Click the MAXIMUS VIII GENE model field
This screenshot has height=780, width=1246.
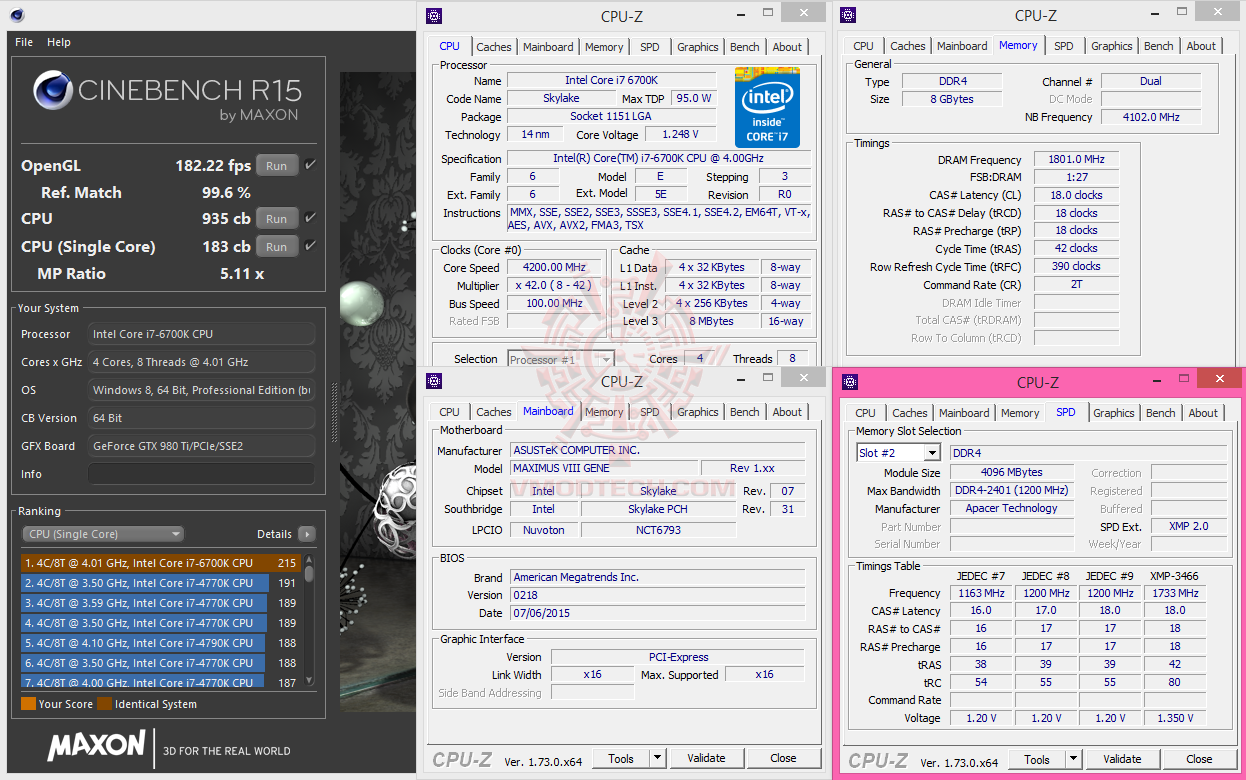coord(602,468)
